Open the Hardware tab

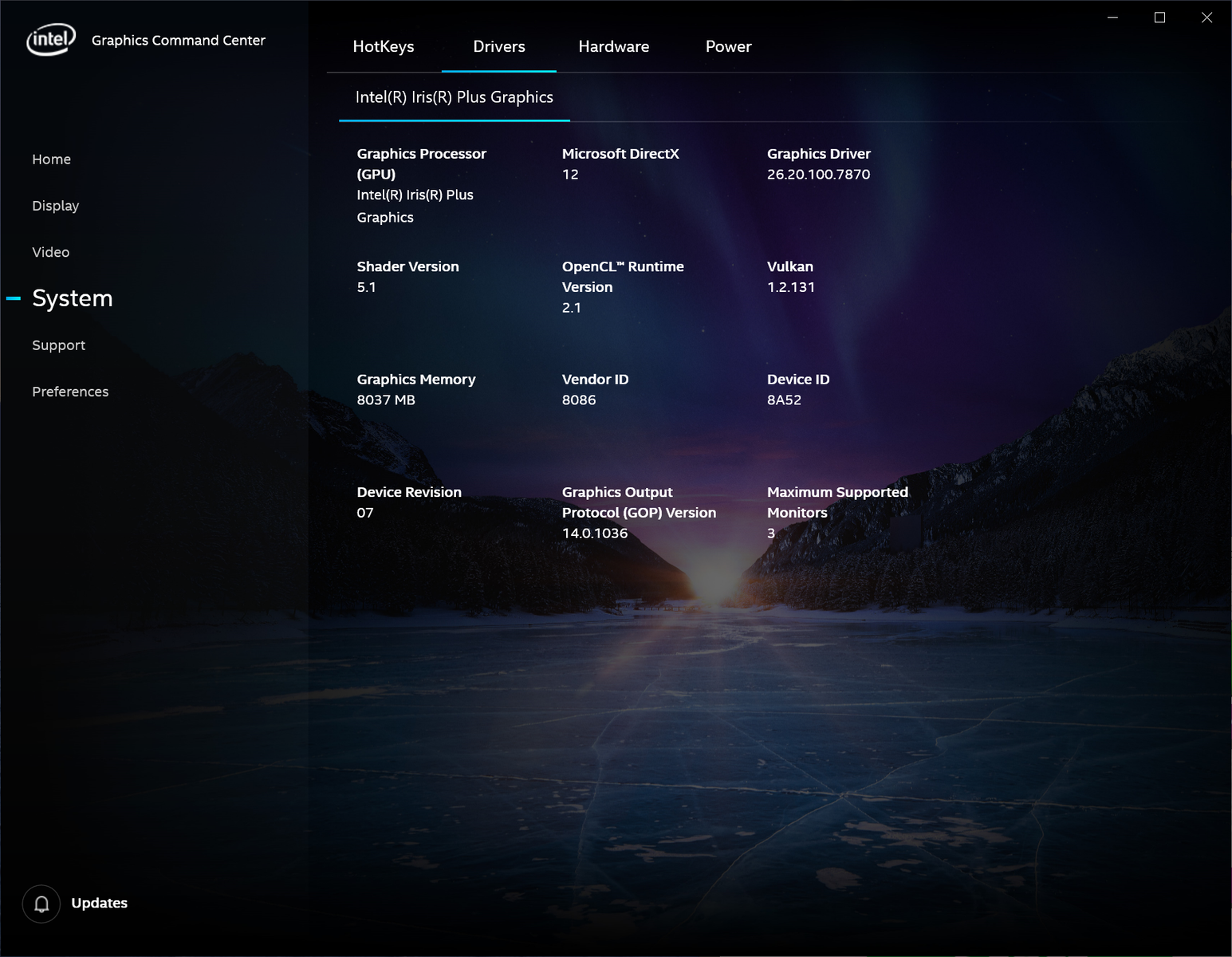(x=613, y=46)
